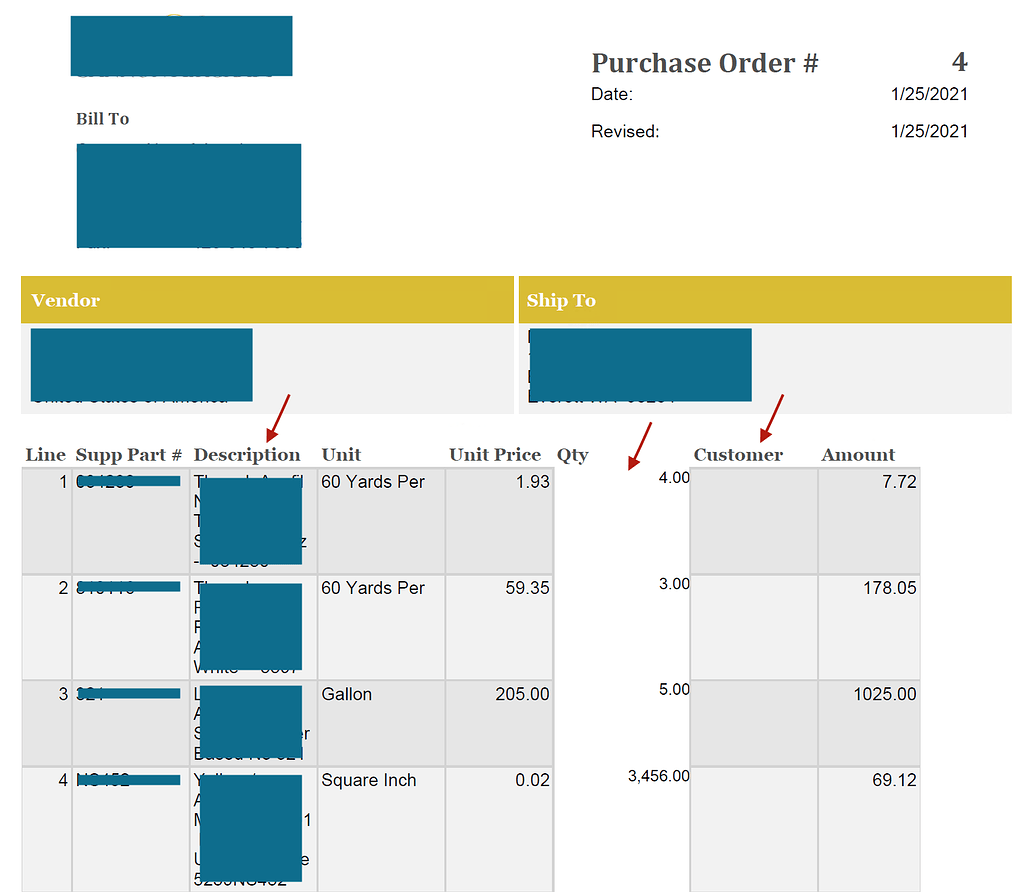Screen dimensions: 1024x892
Task: Click the Description column header
Action: coord(247,454)
